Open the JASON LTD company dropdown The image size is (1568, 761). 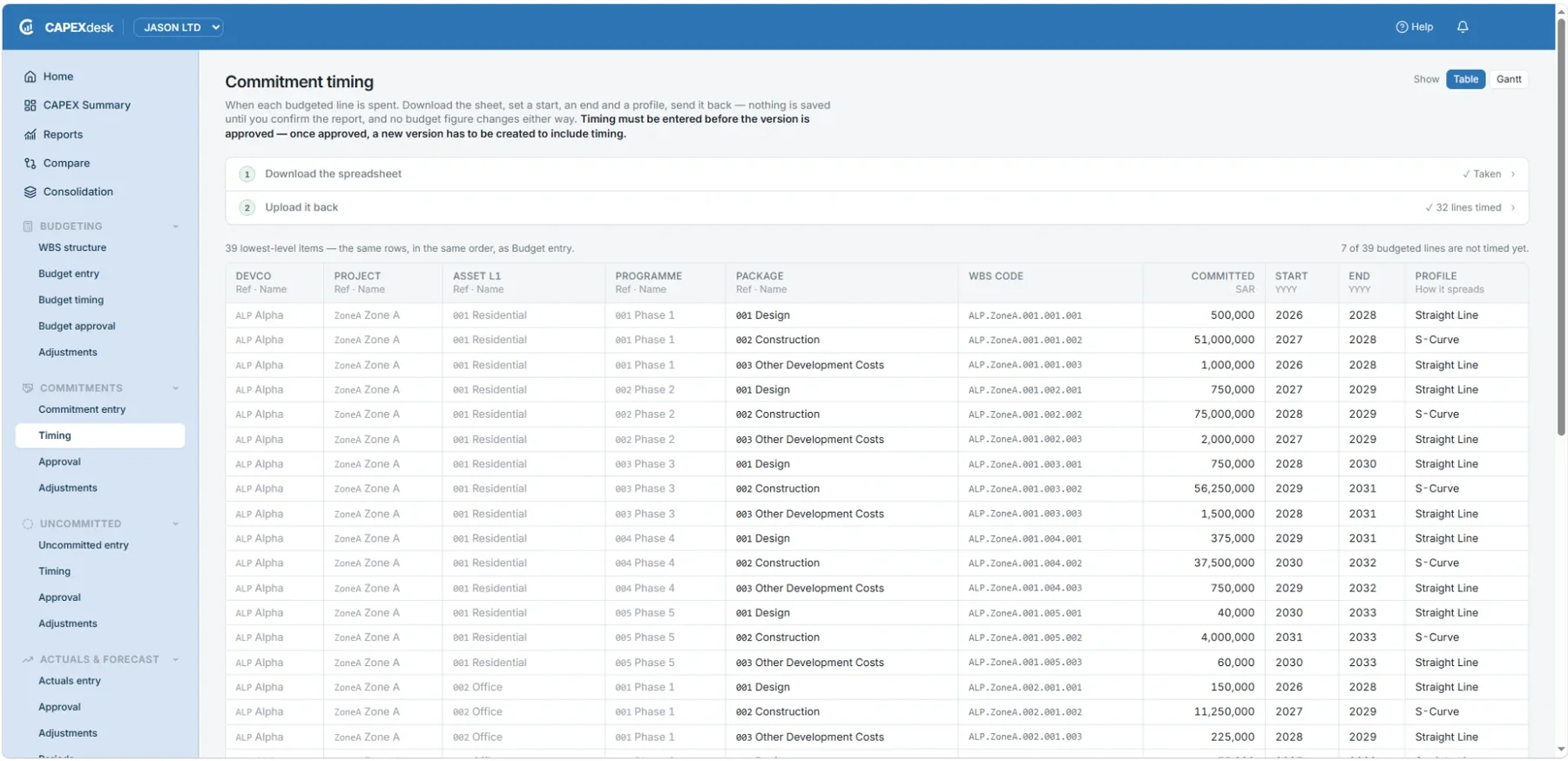pyautogui.click(x=179, y=27)
